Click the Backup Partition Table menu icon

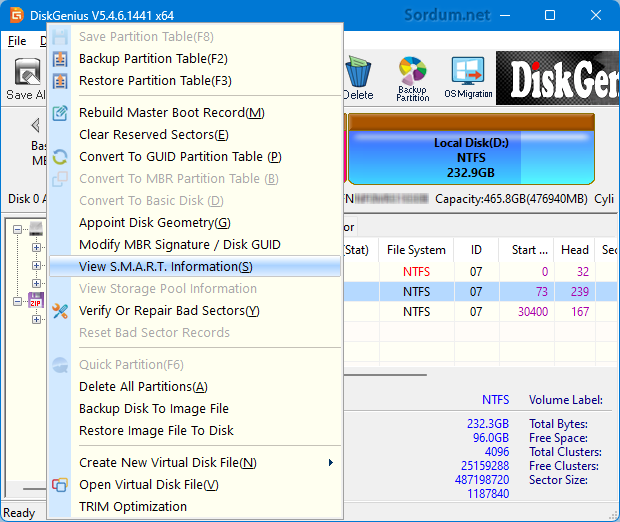click(x=60, y=59)
